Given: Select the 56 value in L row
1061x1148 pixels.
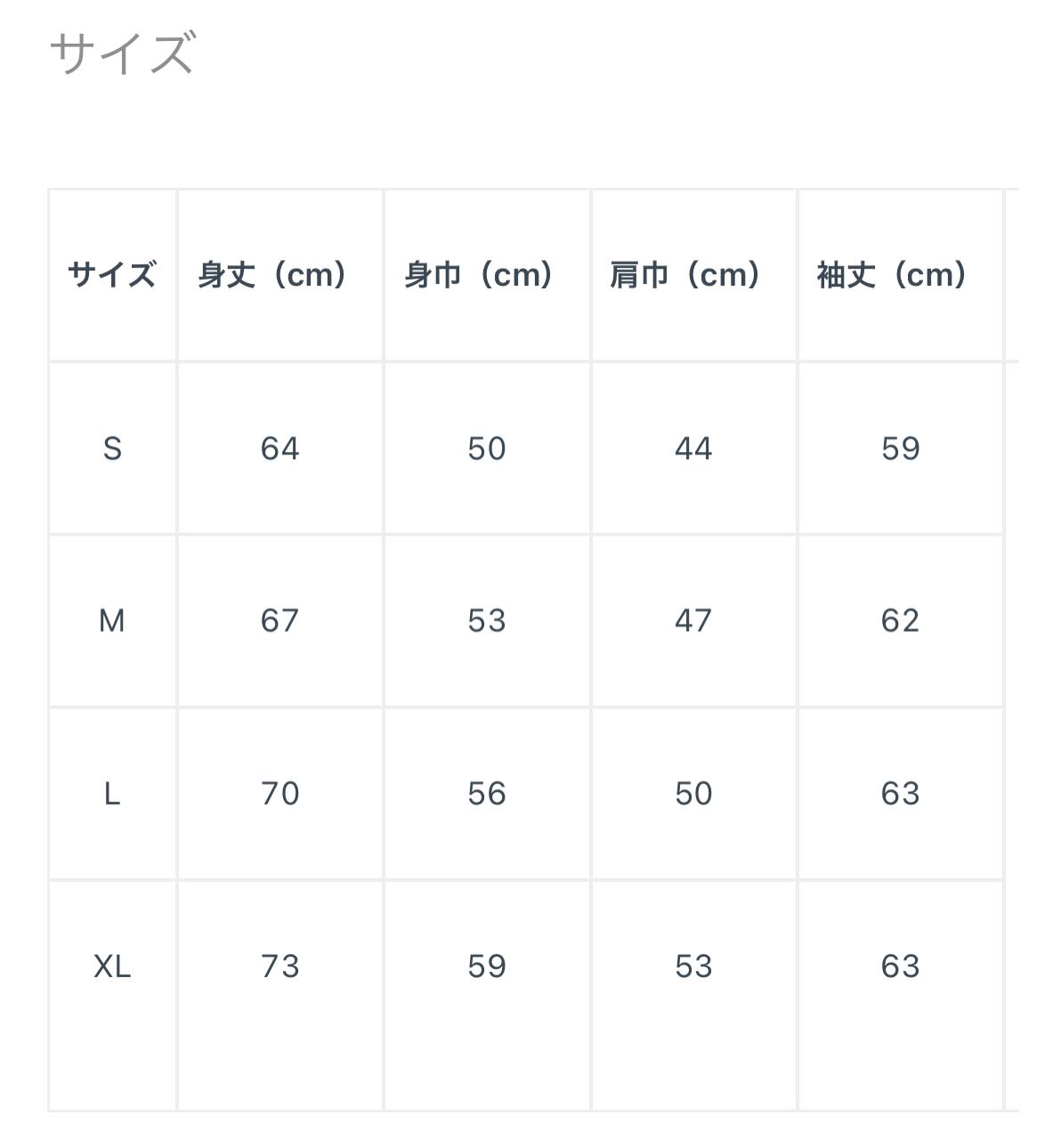Looking at the screenshot, I should pyautogui.click(x=487, y=793).
